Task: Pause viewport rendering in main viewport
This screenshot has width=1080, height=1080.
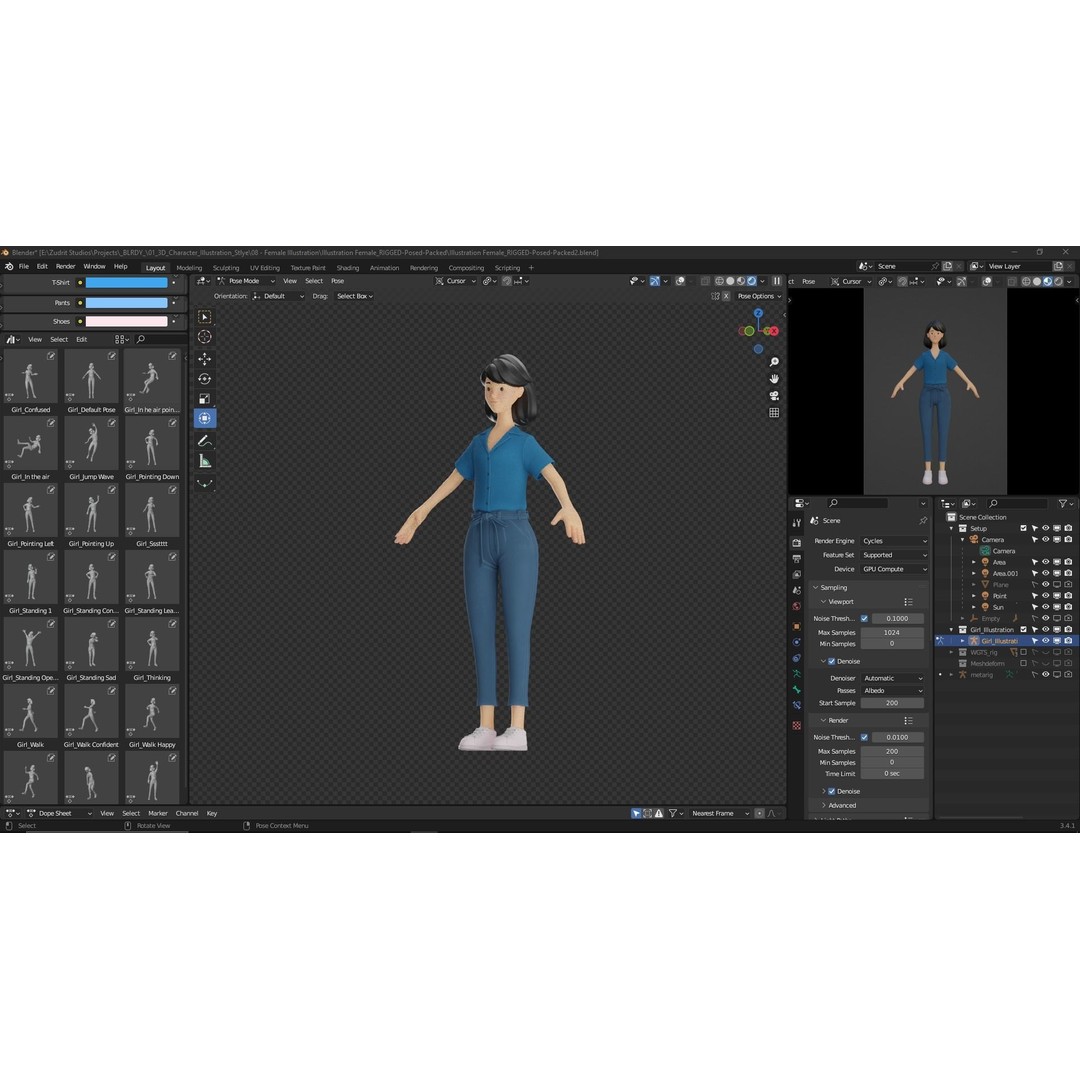Action: (x=776, y=281)
